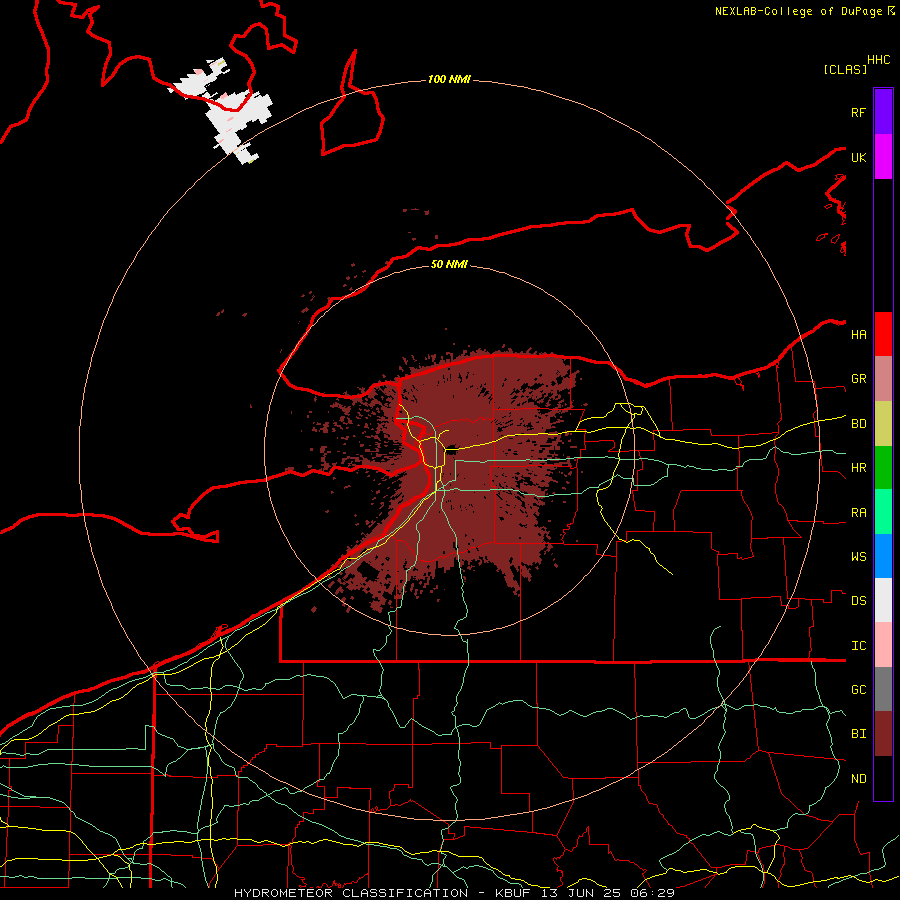Click the GR legend label
The width and height of the screenshot is (900, 900).
point(859,379)
